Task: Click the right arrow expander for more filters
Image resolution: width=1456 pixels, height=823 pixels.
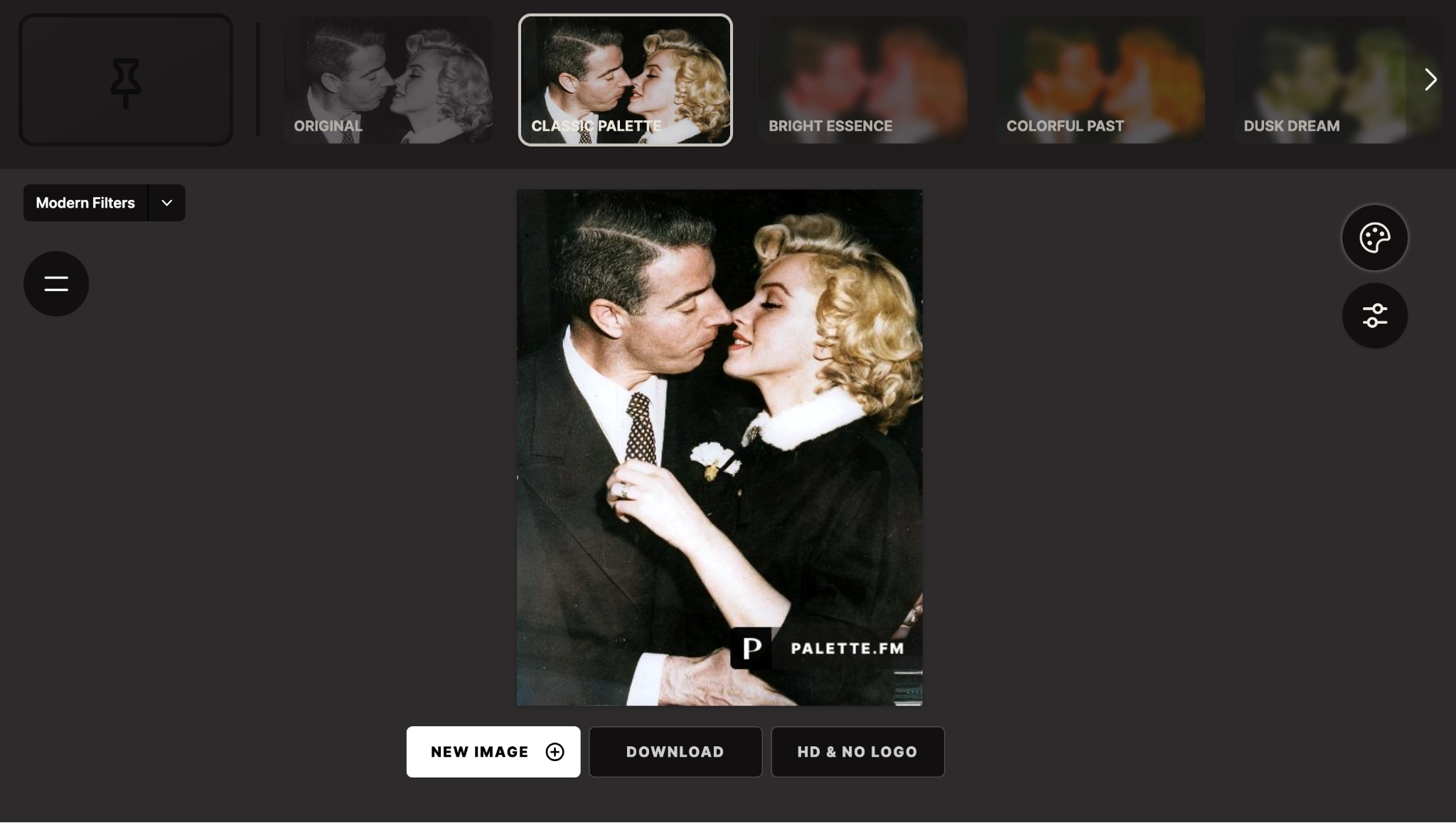Action: coord(1431,80)
